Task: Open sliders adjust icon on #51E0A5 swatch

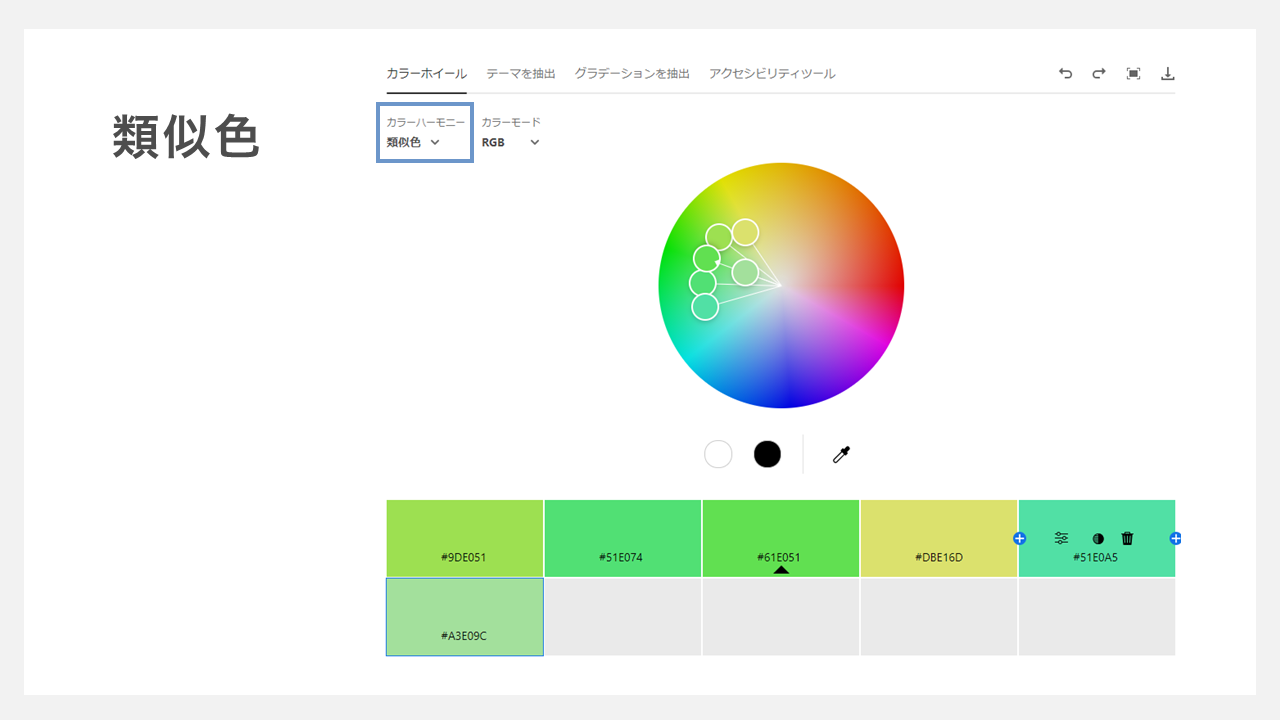Action: click(x=1061, y=538)
